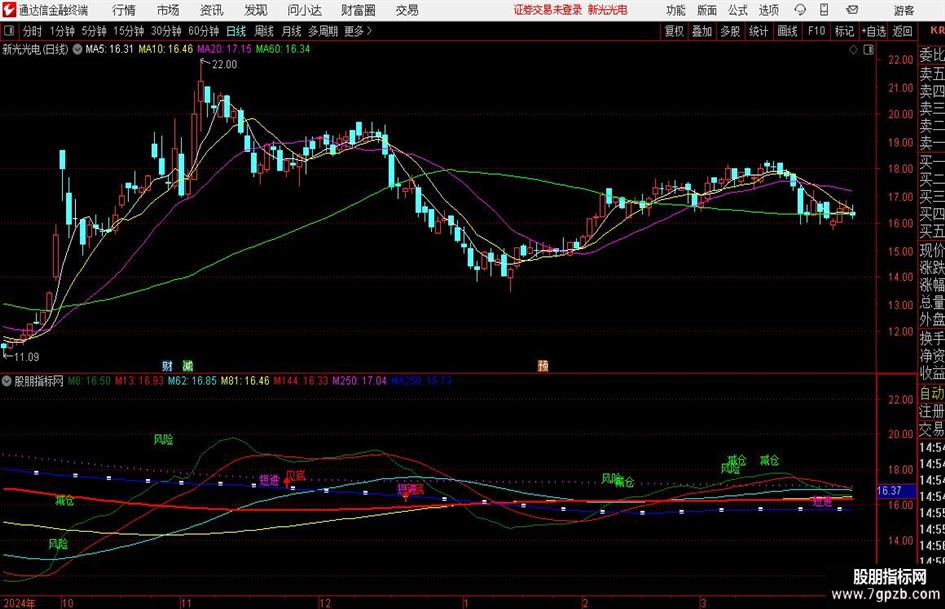Image resolution: width=945 pixels, height=609 pixels.
Task: Expand the 更多 periods chevron
Action: coord(369,31)
